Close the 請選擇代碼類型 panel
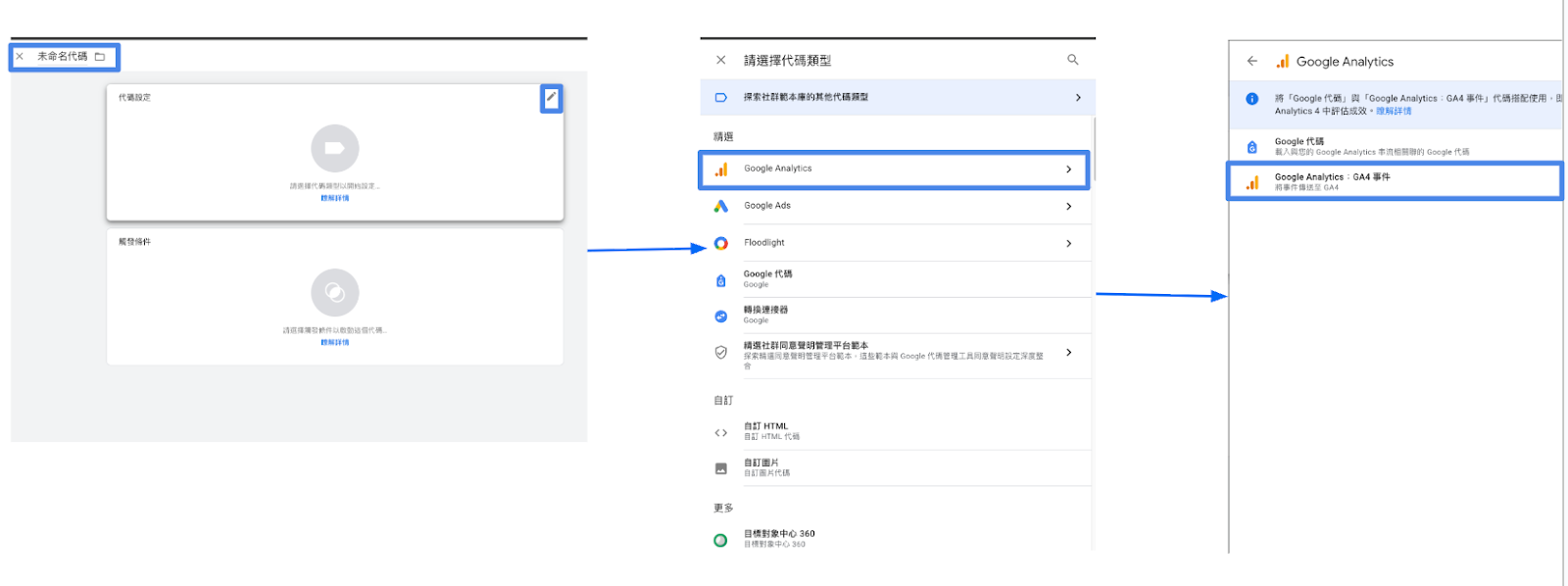 (x=721, y=60)
